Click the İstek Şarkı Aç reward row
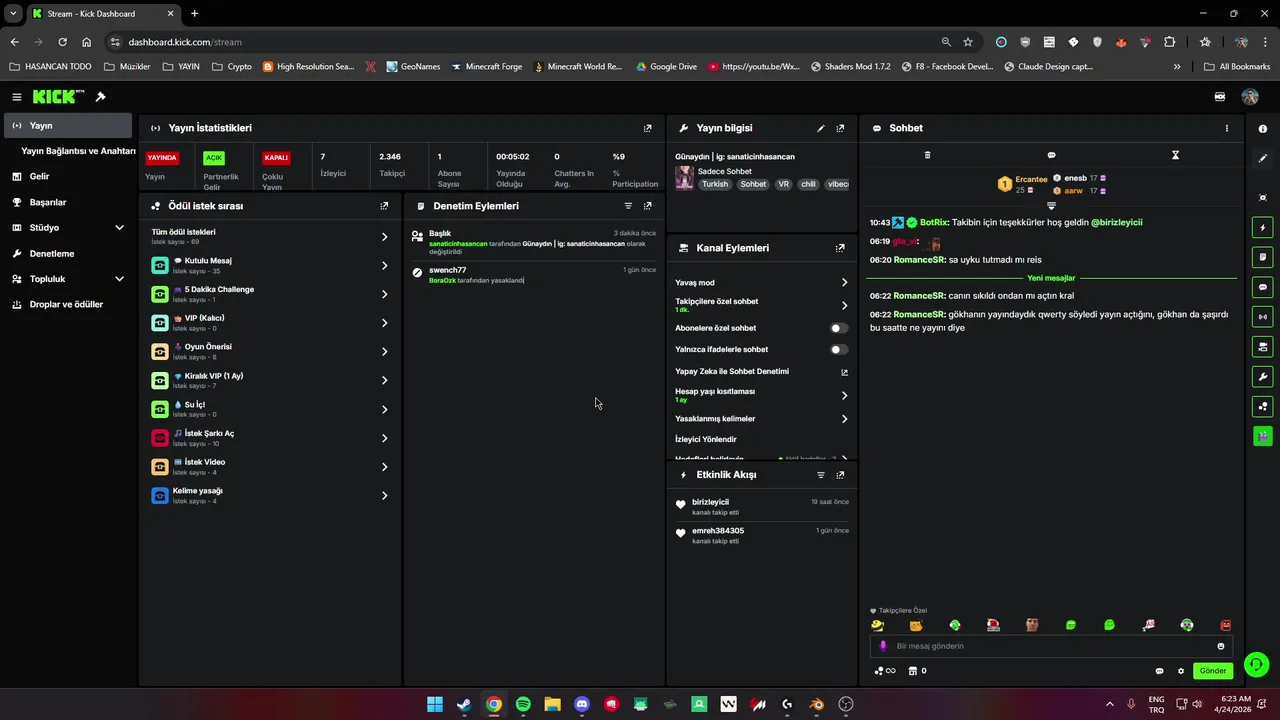This screenshot has width=1280, height=720. click(270, 438)
